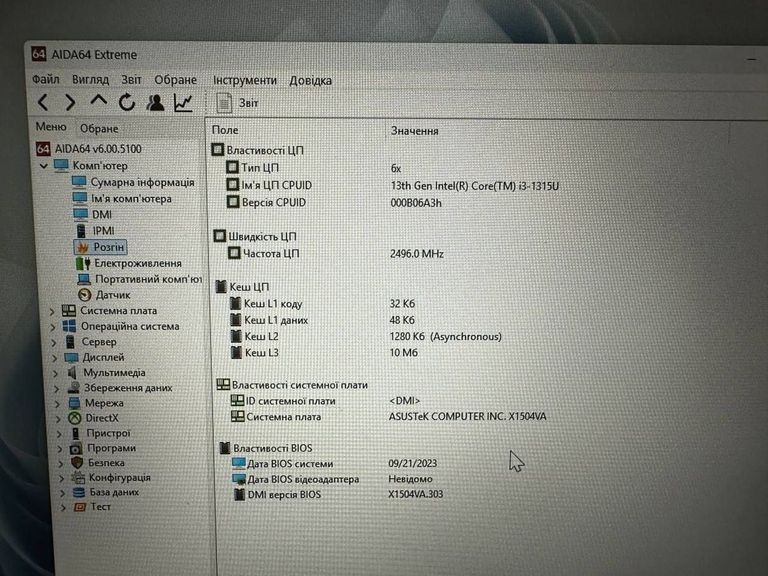768x576 pixels.
Task: Click the speaker icon beside Мультимедіа
Action: (x=72, y=373)
